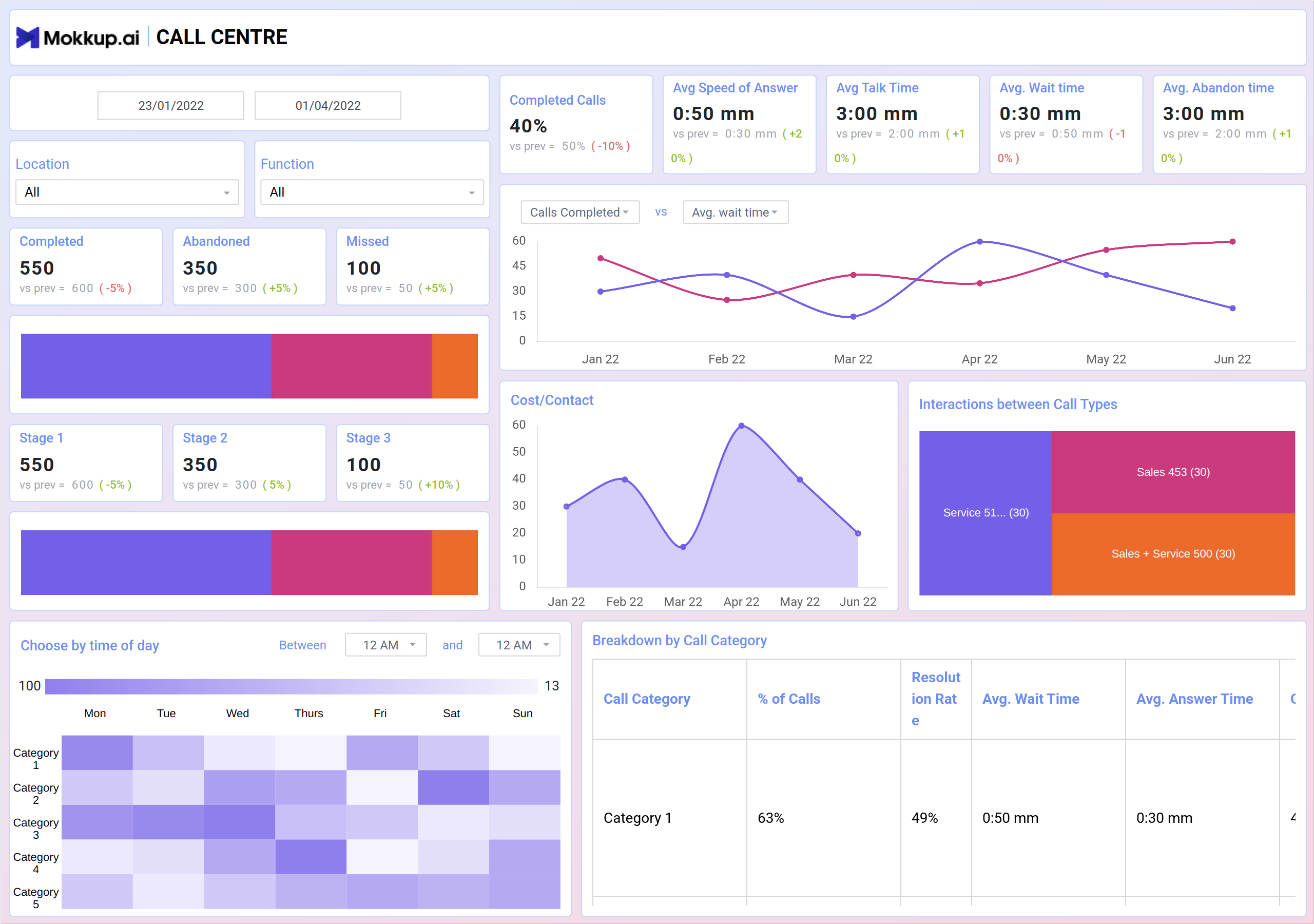Click the Service 51... (30) treemap block
Image resolution: width=1314 pixels, height=924 pixels.
pos(985,513)
